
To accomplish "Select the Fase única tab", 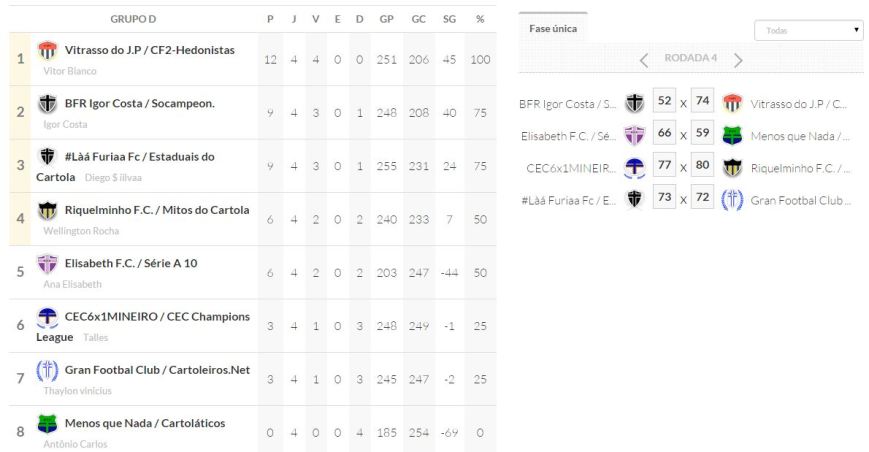I will coord(553,28).
